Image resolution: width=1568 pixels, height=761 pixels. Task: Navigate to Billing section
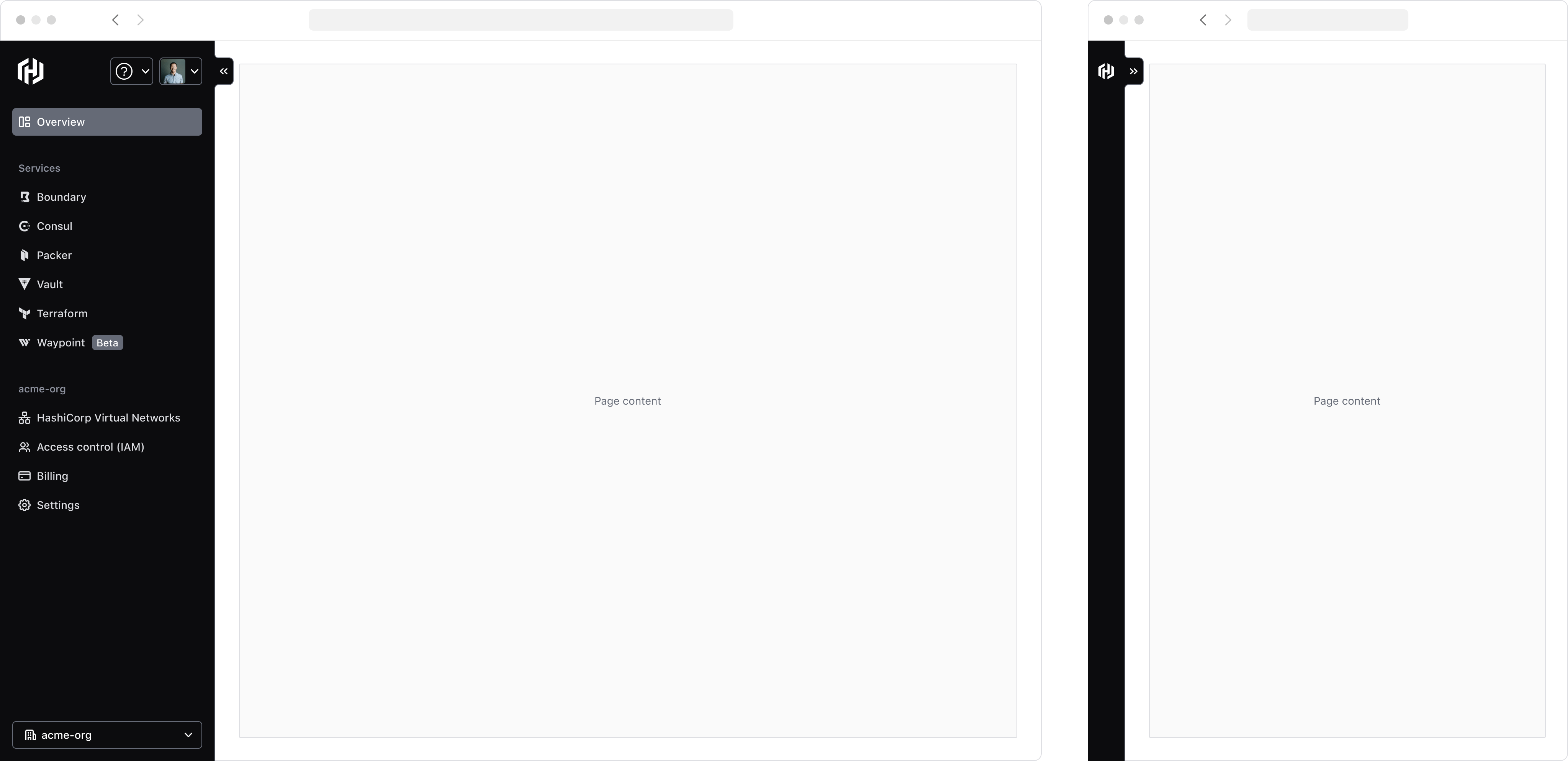[x=52, y=475]
